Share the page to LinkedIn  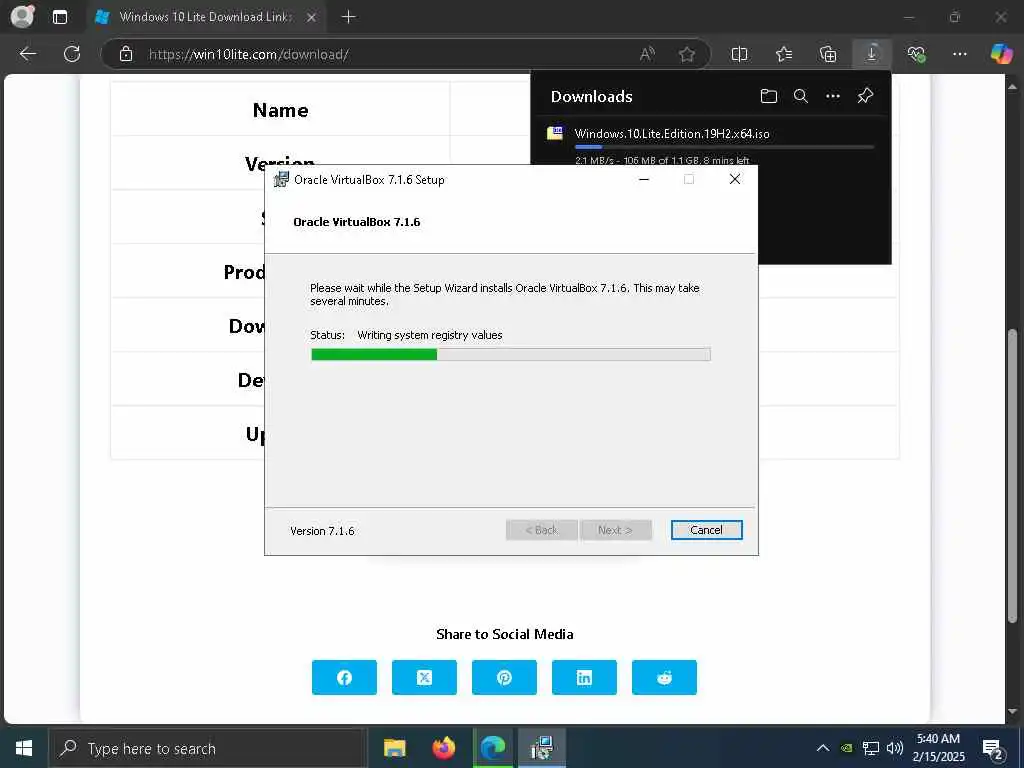pyautogui.click(x=584, y=678)
